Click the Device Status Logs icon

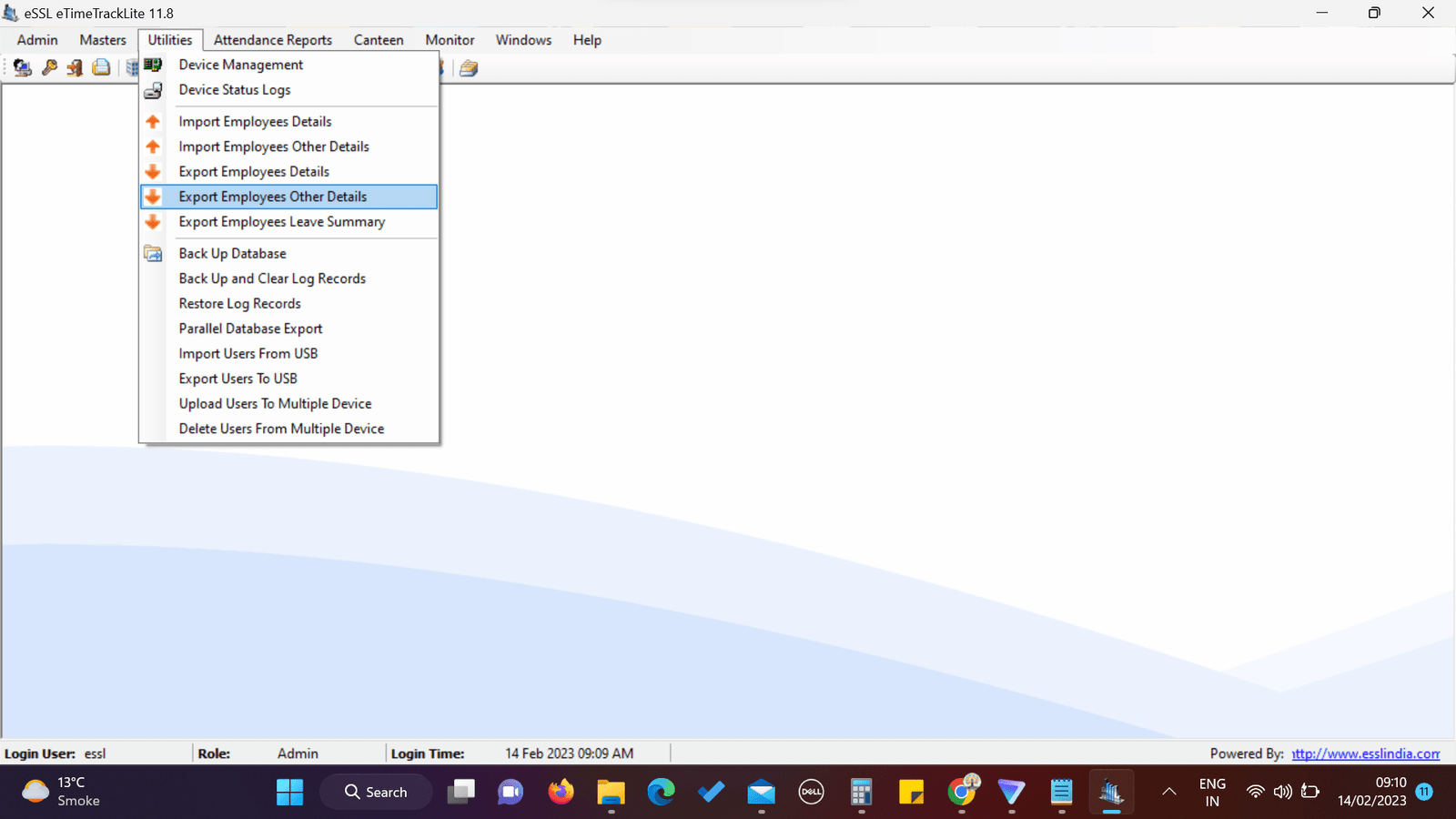pos(153,90)
